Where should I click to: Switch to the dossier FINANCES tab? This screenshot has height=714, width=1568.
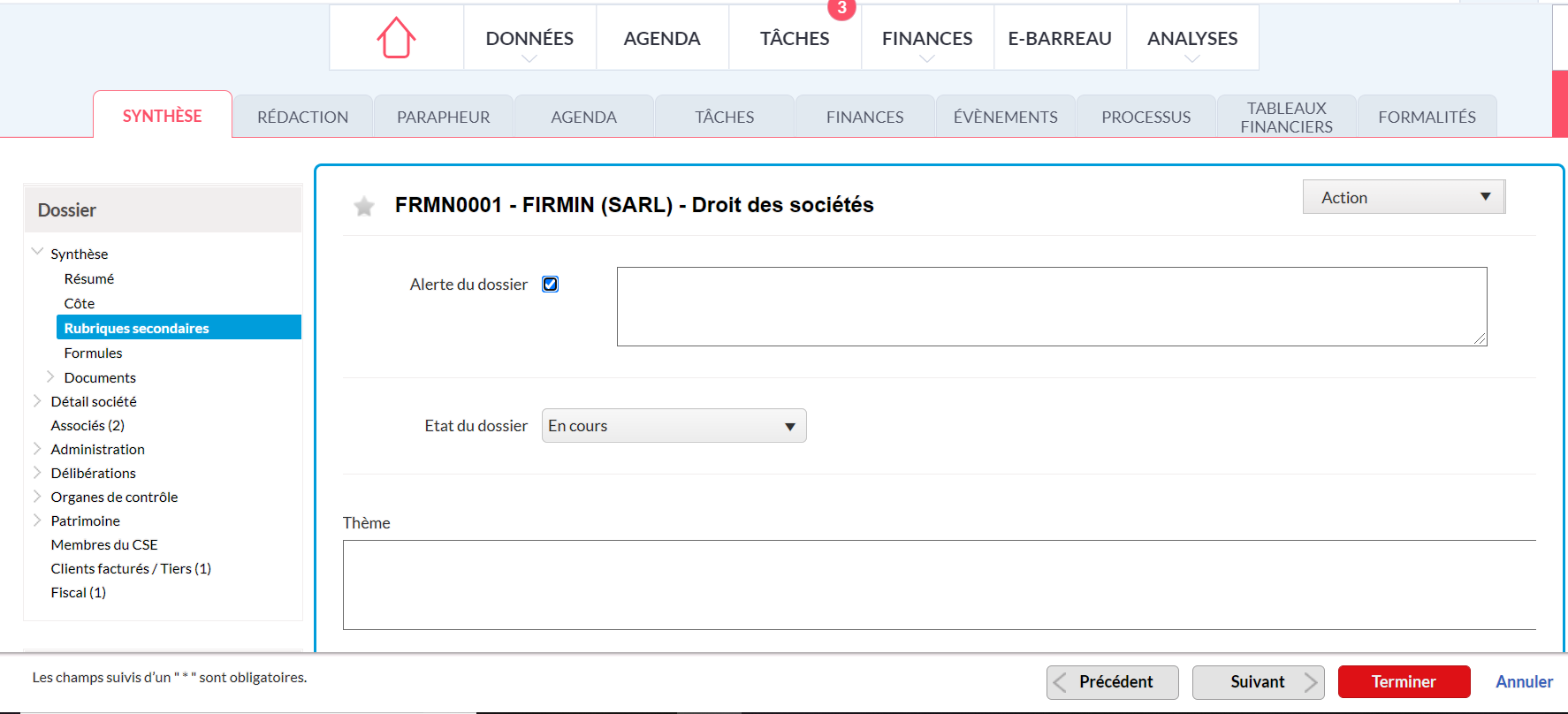[x=864, y=117]
